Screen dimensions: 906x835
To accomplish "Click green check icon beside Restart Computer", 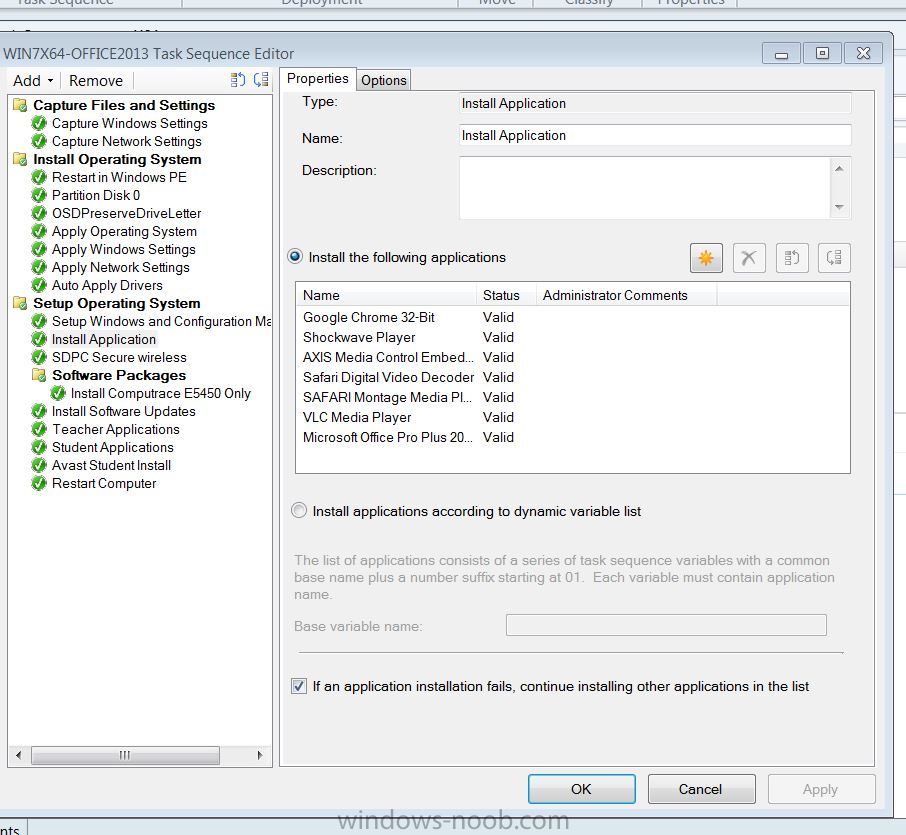I will click(x=39, y=483).
